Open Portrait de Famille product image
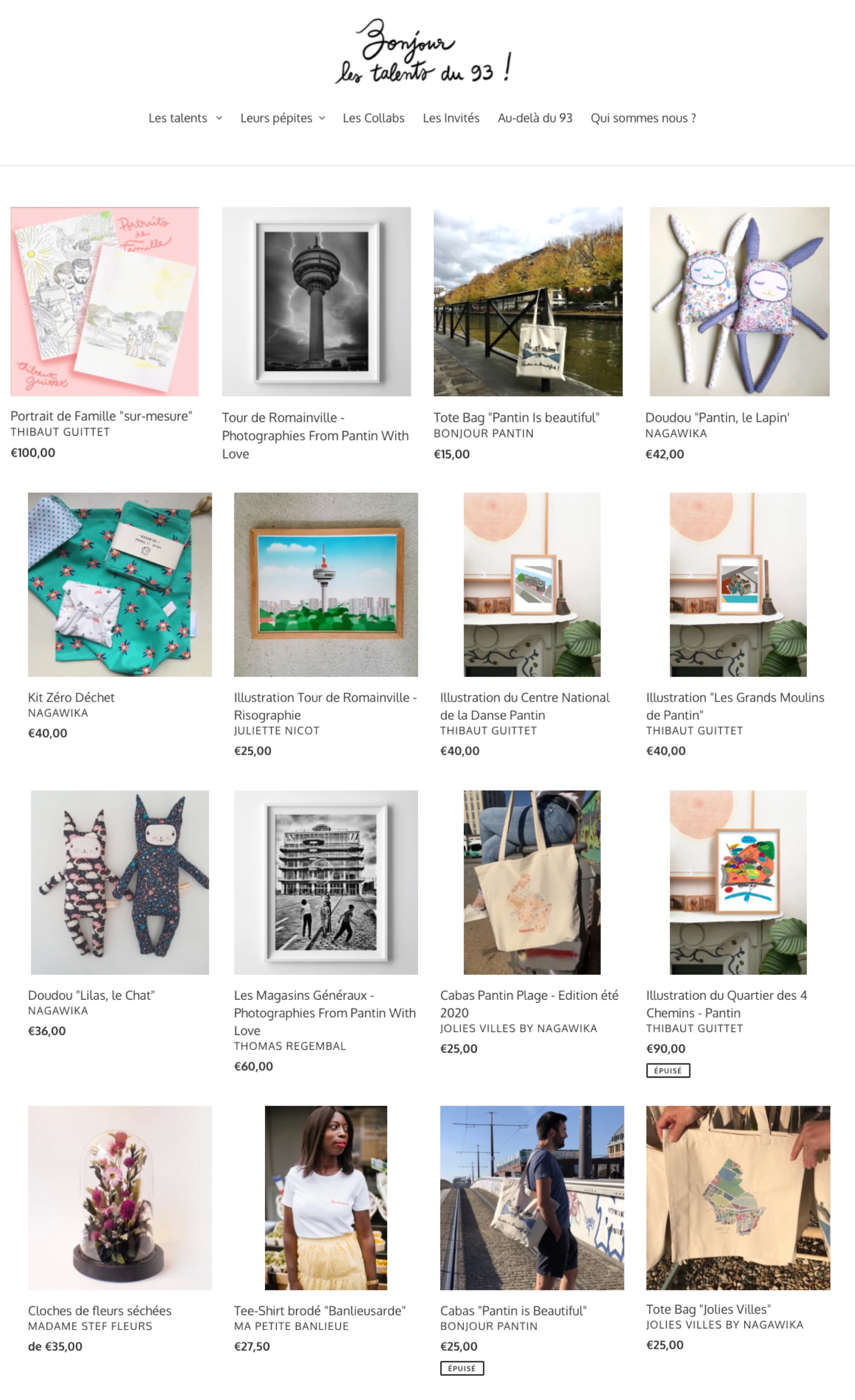This screenshot has width=855, height=1400. (x=105, y=301)
